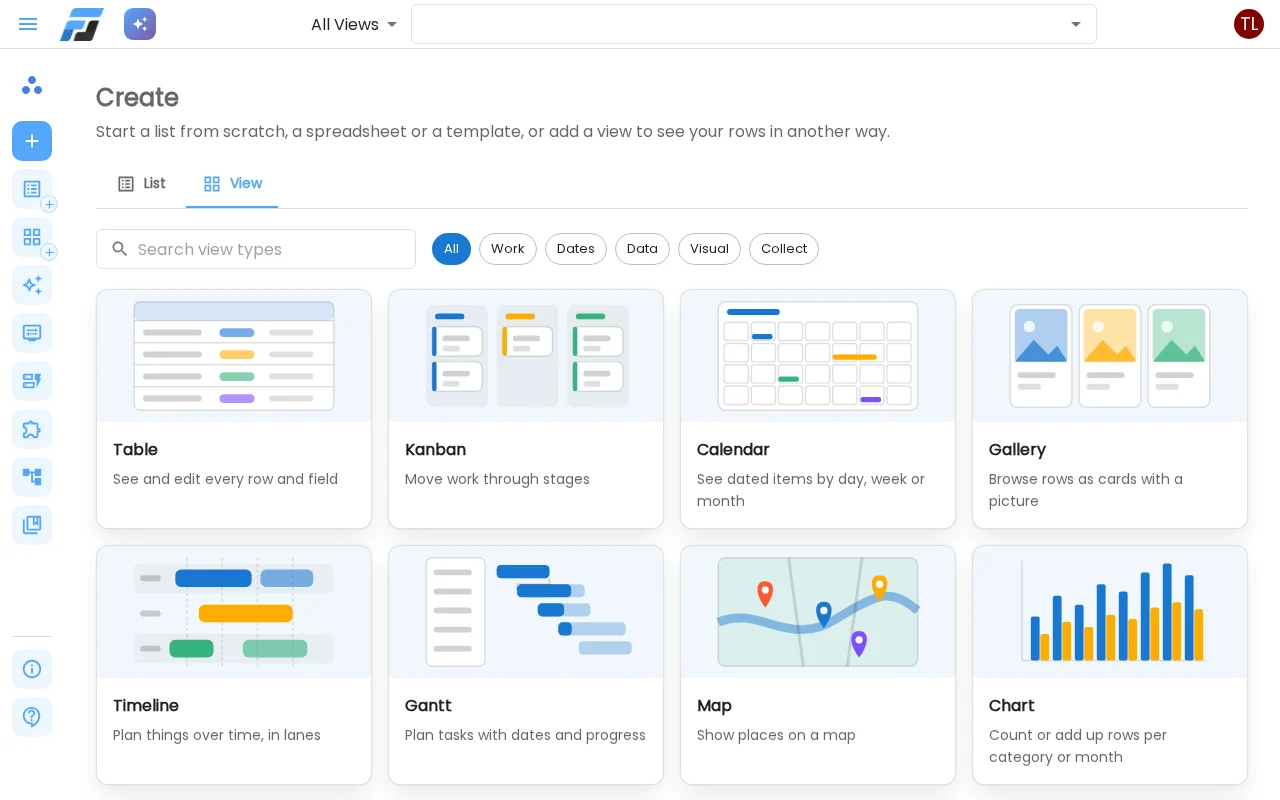Open the purple AI sparkle assistant button
This screenshot has width=1280, height=800.
point(140,24)
